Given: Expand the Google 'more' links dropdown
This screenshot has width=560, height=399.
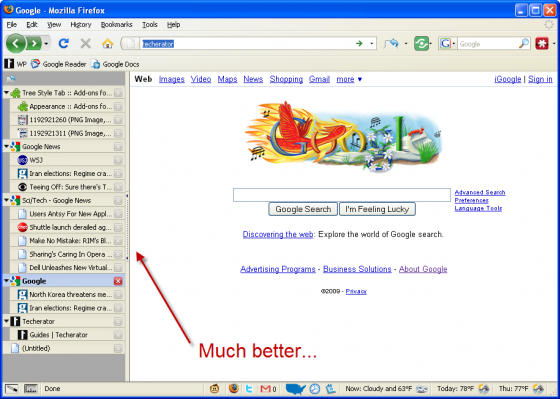Looking at the screenshot, I should click(349, 79).
